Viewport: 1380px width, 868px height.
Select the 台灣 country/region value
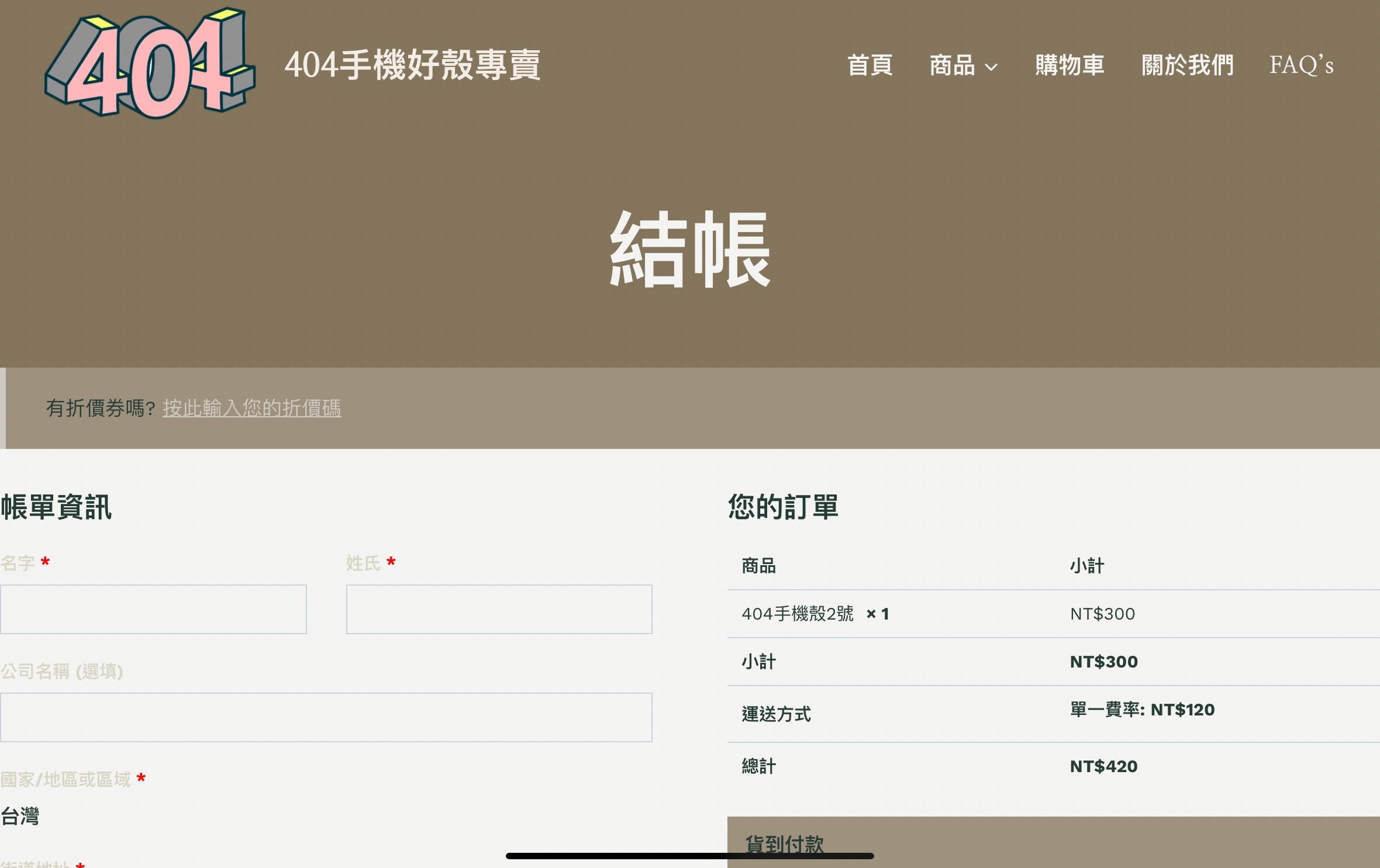(20, 816)
